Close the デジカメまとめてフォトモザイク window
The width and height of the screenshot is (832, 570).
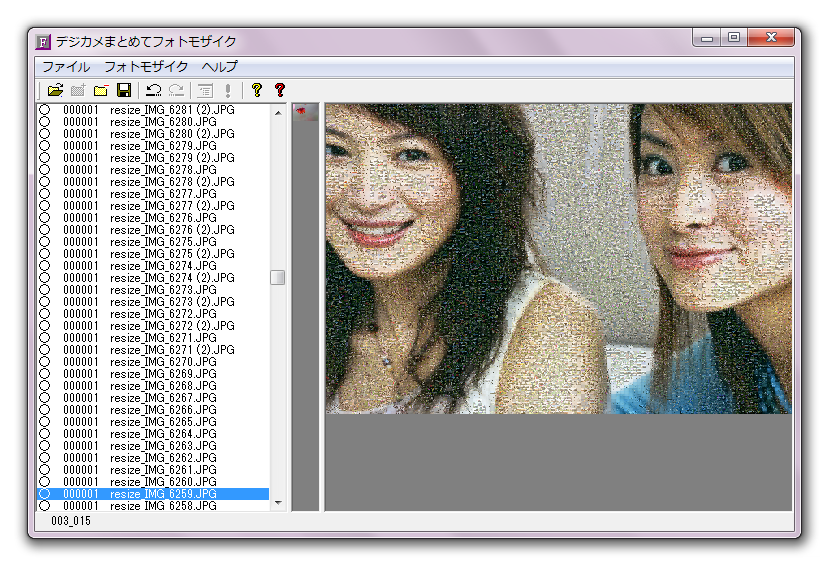[771, 37]
